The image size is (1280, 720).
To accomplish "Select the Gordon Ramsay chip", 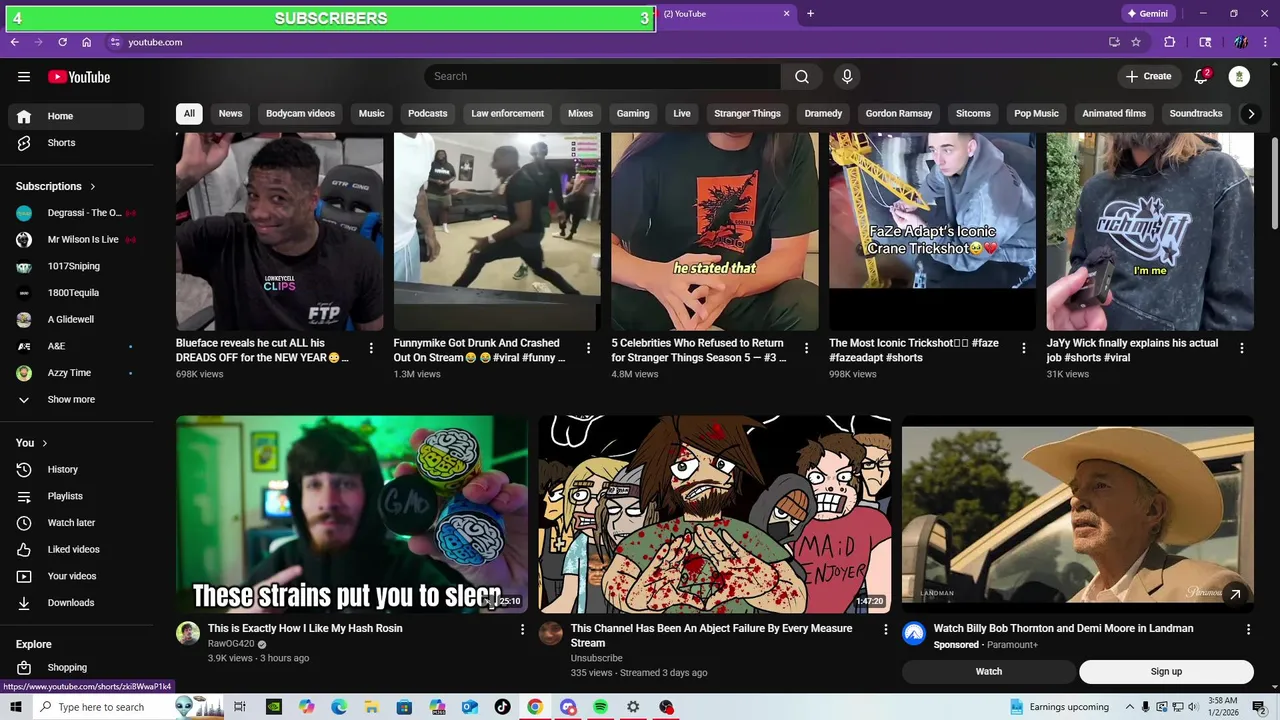I will 899,114.
